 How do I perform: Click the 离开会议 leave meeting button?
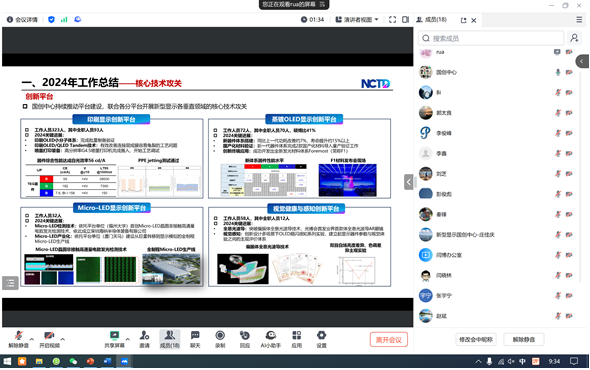(x=389, y=340)
